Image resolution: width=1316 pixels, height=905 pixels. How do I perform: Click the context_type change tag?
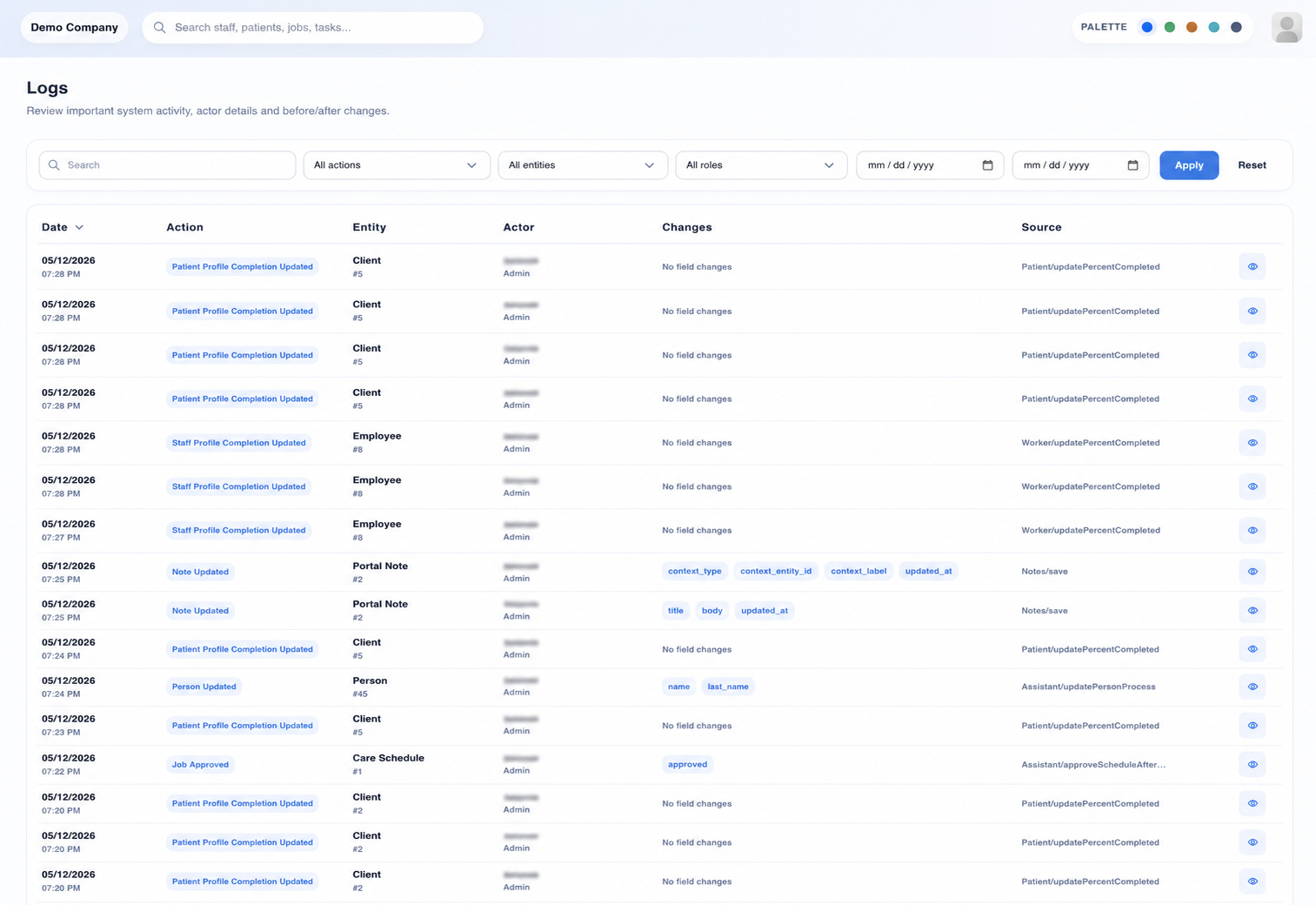pyautogui.click(x=695, y=572)
